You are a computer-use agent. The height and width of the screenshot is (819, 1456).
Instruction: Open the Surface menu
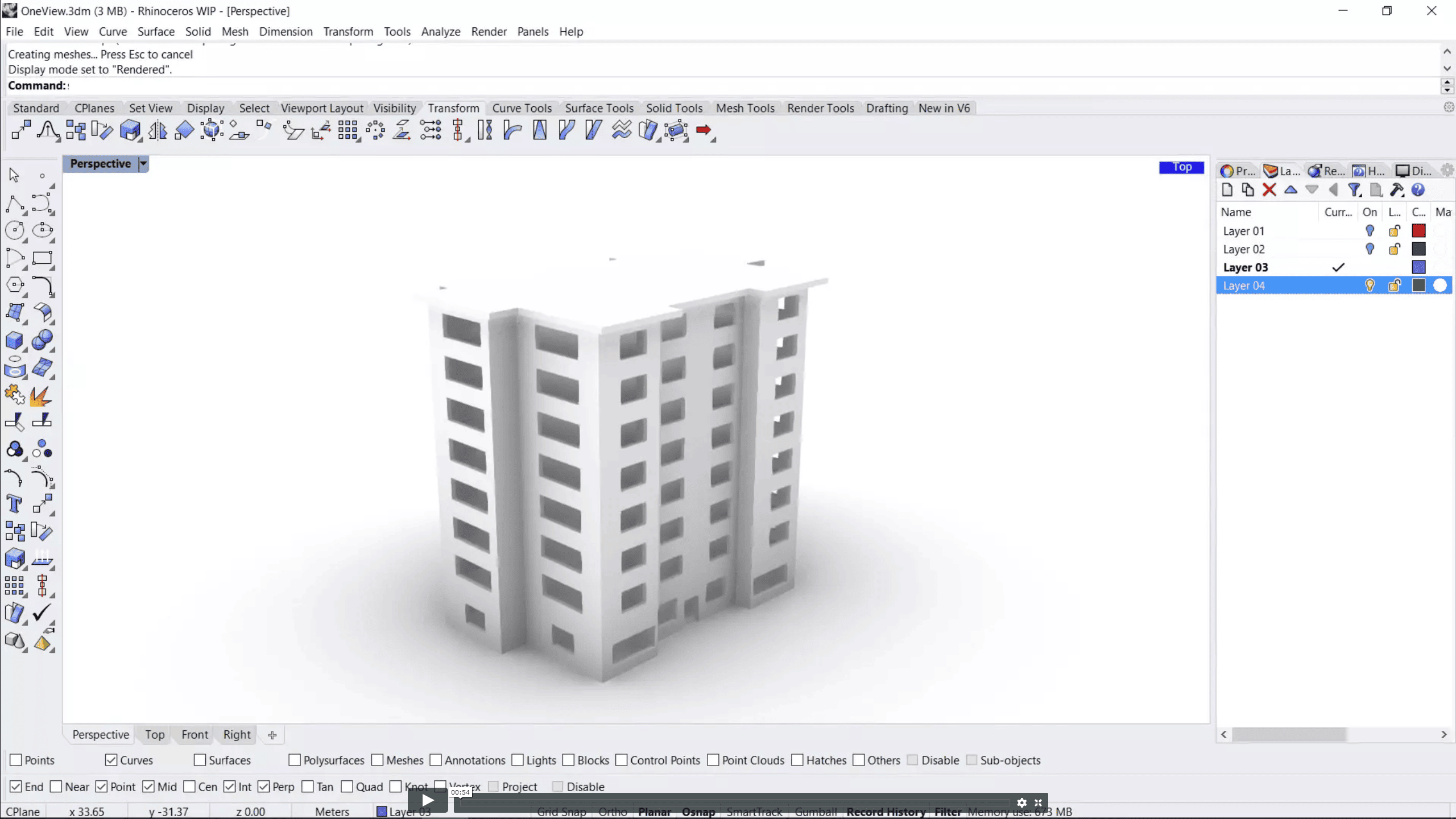[156, 31]
